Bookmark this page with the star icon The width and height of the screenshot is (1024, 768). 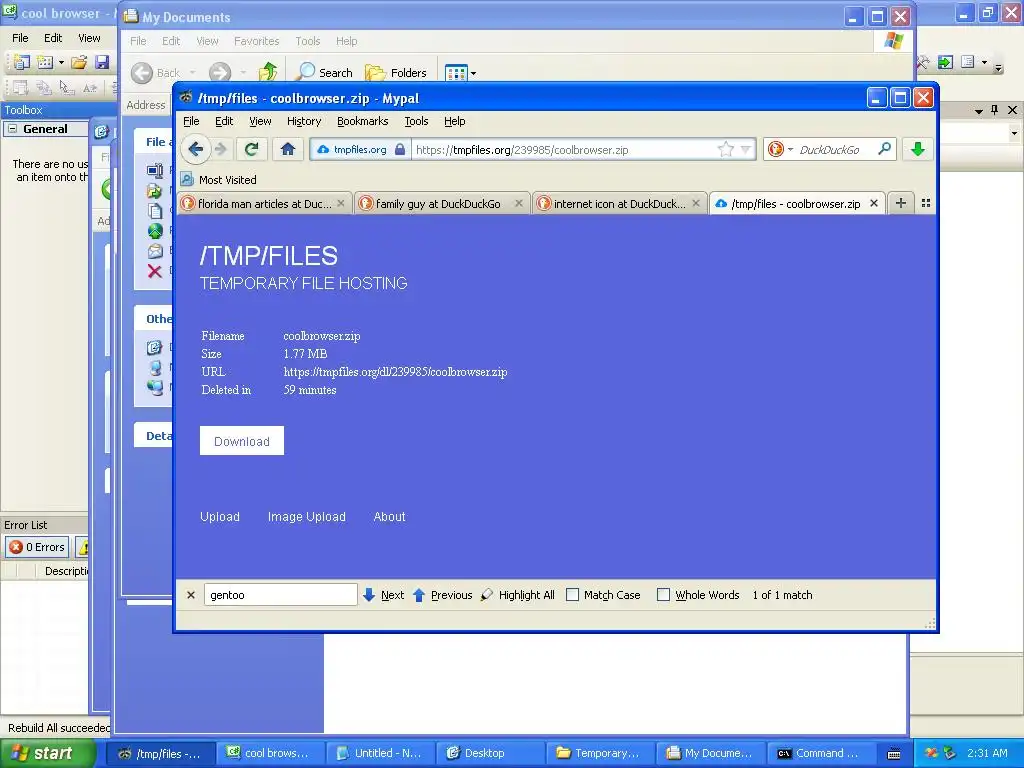click(726, 150)
